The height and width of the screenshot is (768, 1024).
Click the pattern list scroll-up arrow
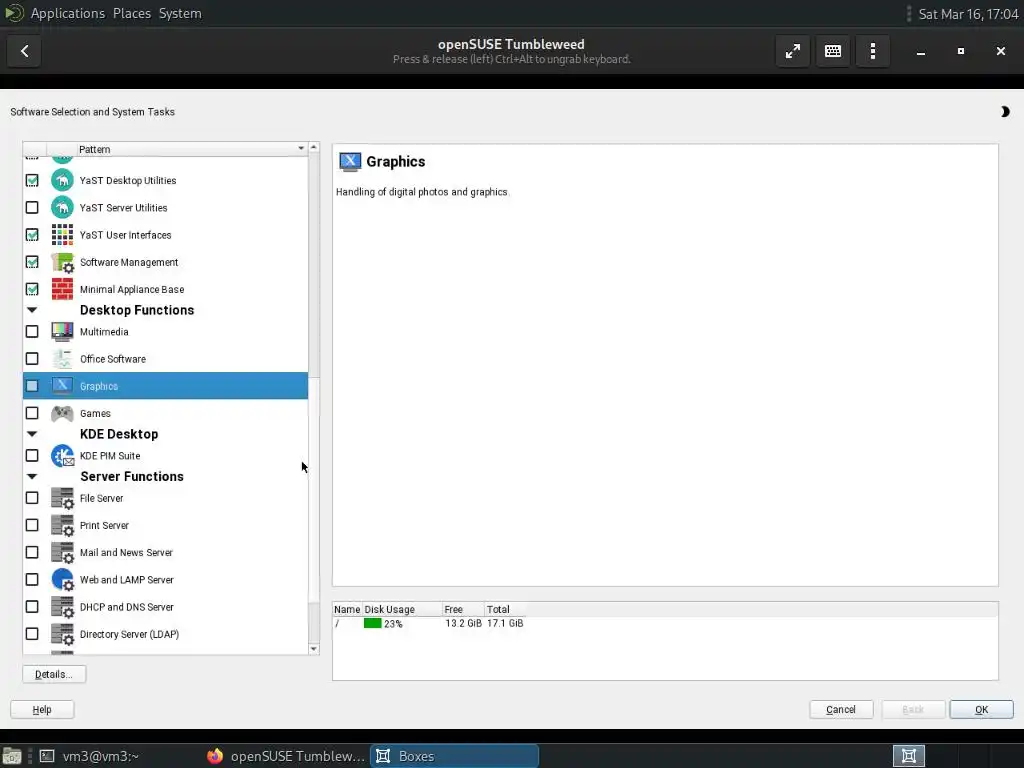point(313,148)
